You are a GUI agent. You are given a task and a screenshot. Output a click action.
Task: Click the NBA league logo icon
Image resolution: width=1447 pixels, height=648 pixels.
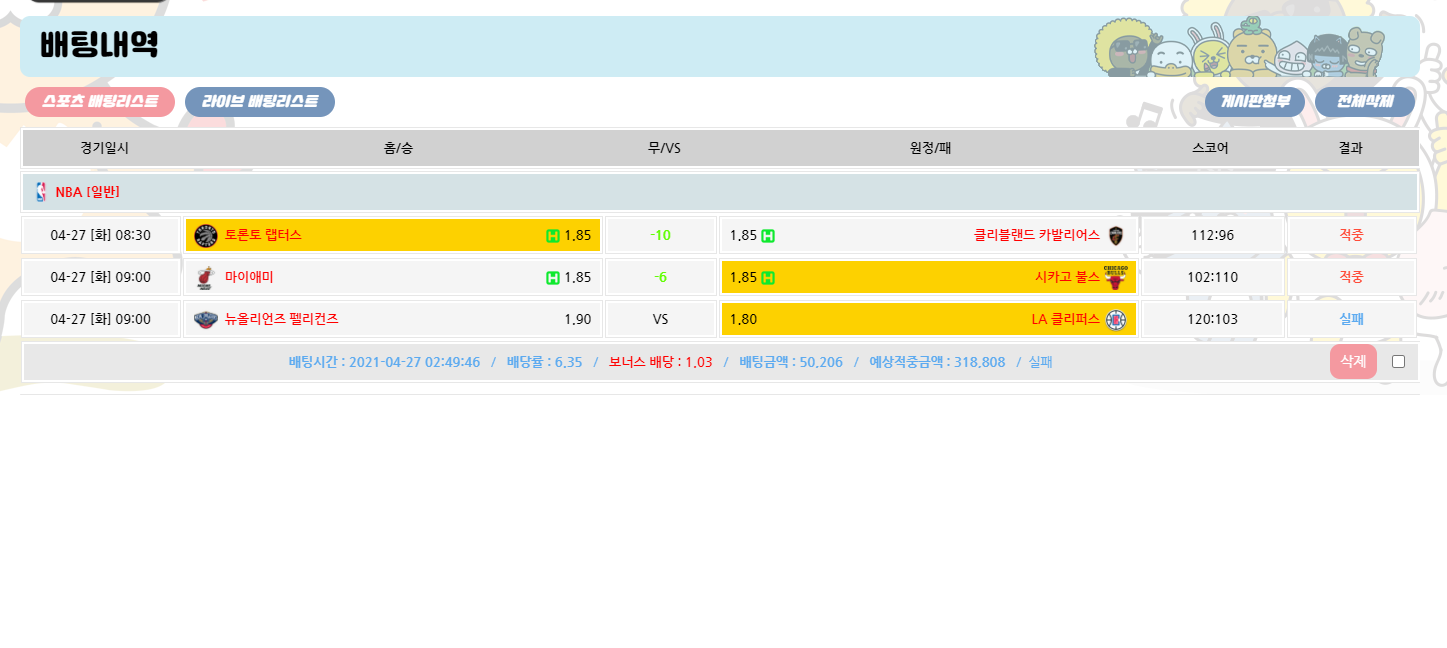pos(41,192)
